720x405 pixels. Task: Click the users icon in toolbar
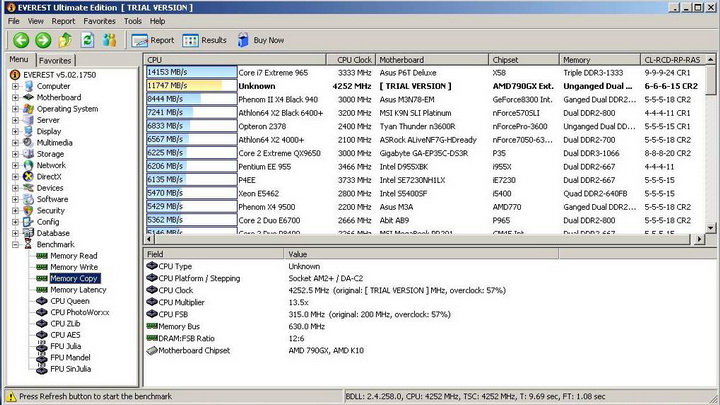tap(109, 40)
